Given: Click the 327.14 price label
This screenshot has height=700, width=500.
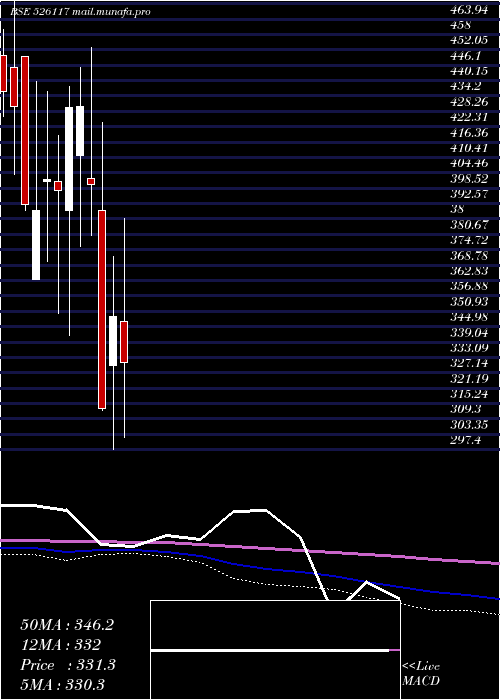Looking at the screenshot, I should pos(469,363).
